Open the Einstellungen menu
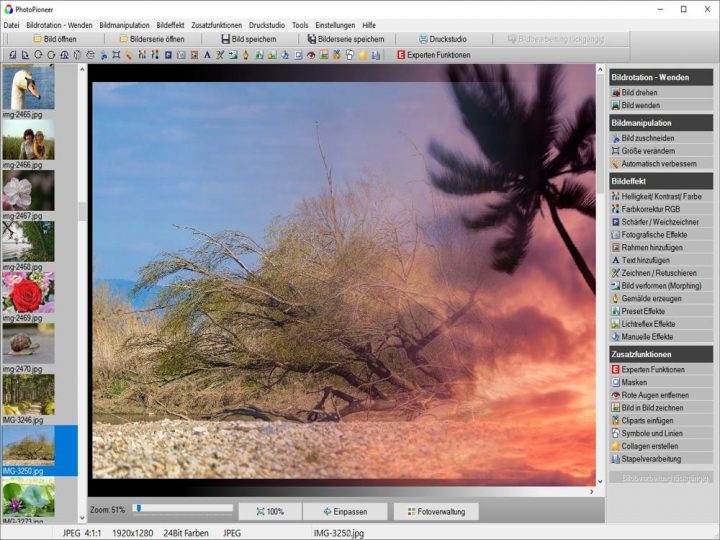This screenshot has height=540, width=720. (x=335, y=24)
